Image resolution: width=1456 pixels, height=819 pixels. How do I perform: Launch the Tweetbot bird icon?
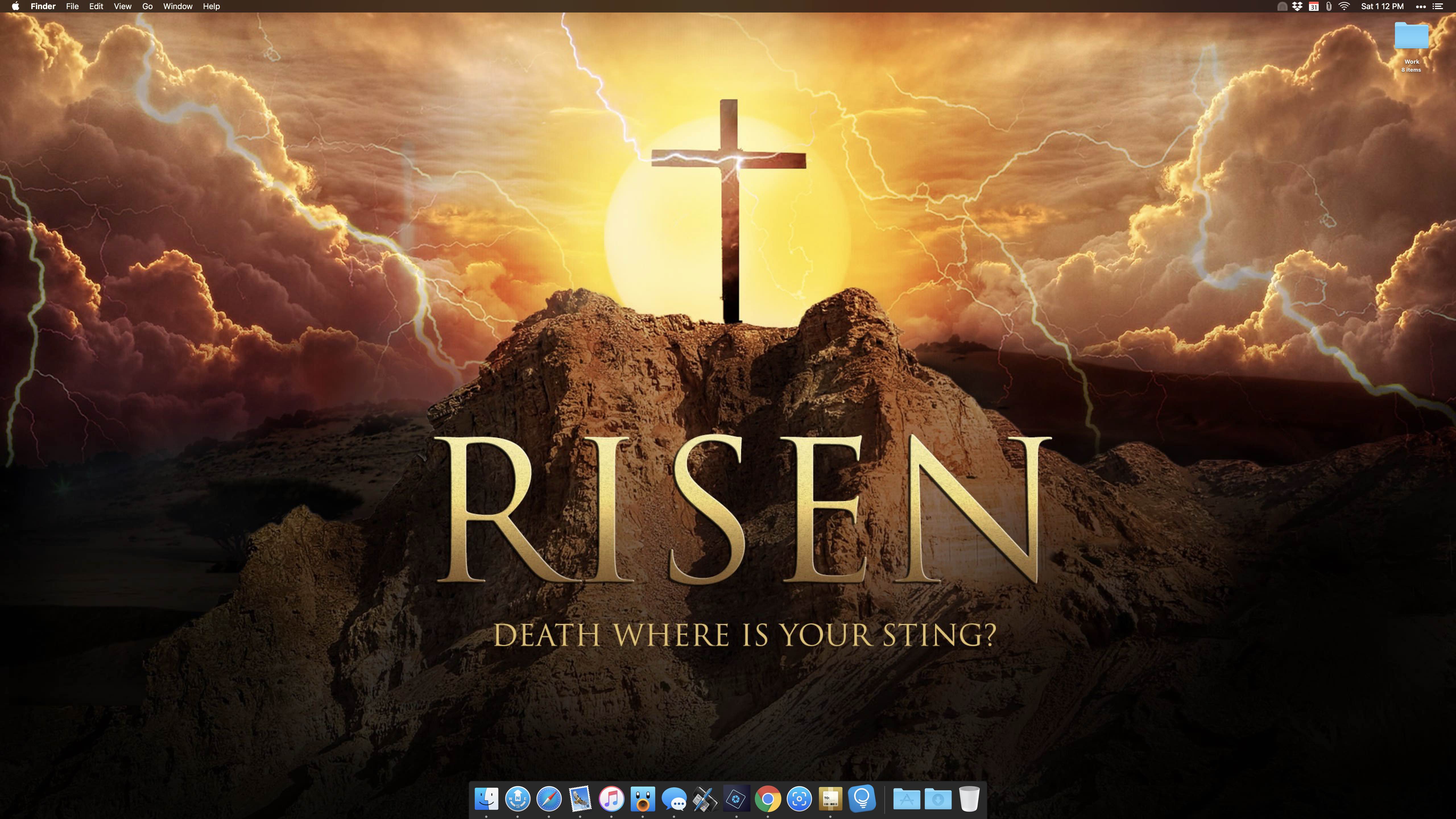click(x=643, y=799)
